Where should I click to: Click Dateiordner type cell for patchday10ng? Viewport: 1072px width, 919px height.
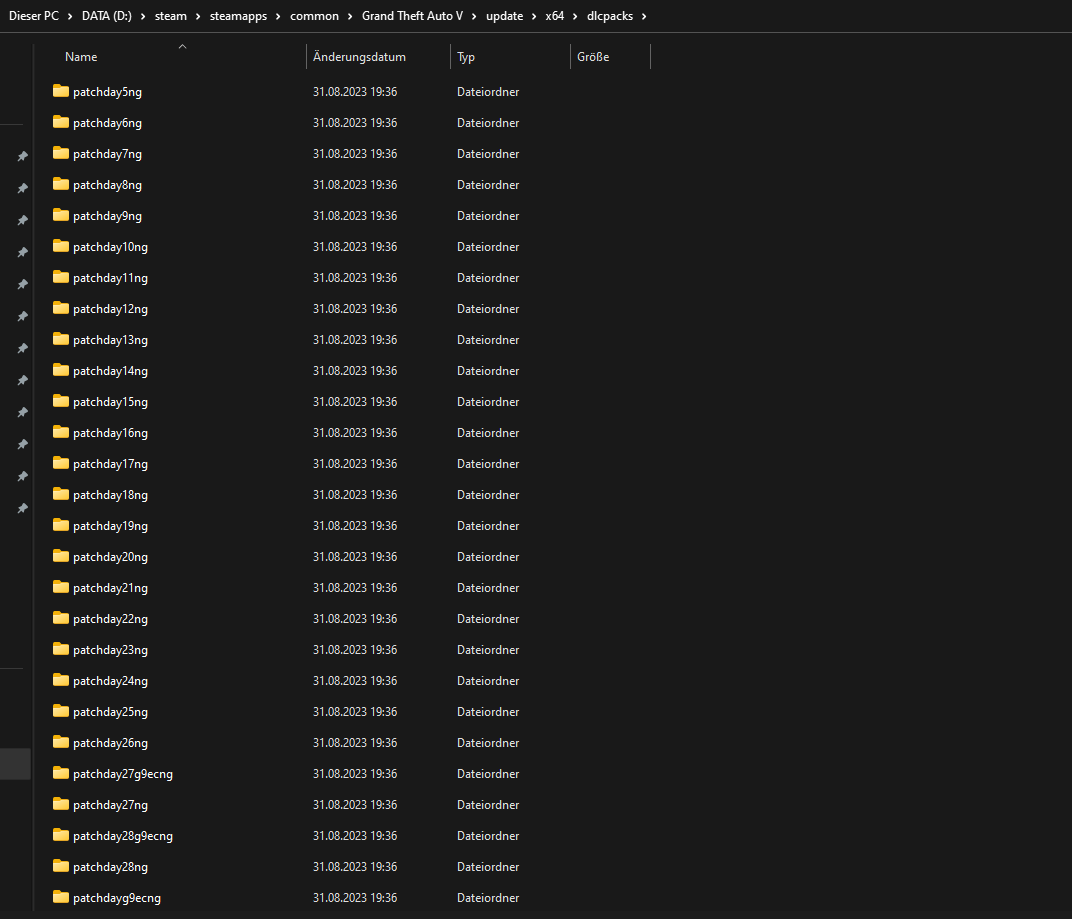pos(488,247)
